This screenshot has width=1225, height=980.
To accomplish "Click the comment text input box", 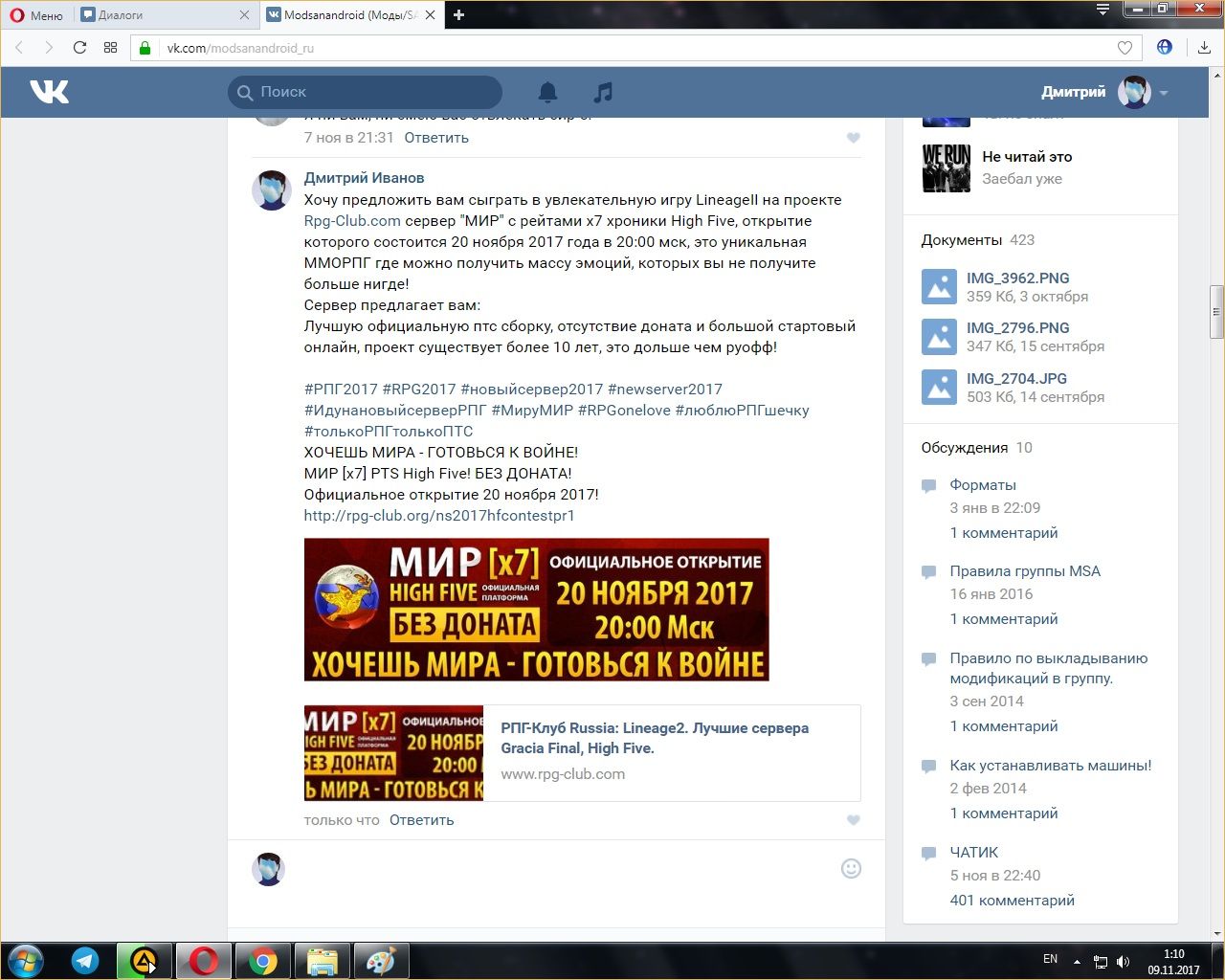I will coord(565,869).
